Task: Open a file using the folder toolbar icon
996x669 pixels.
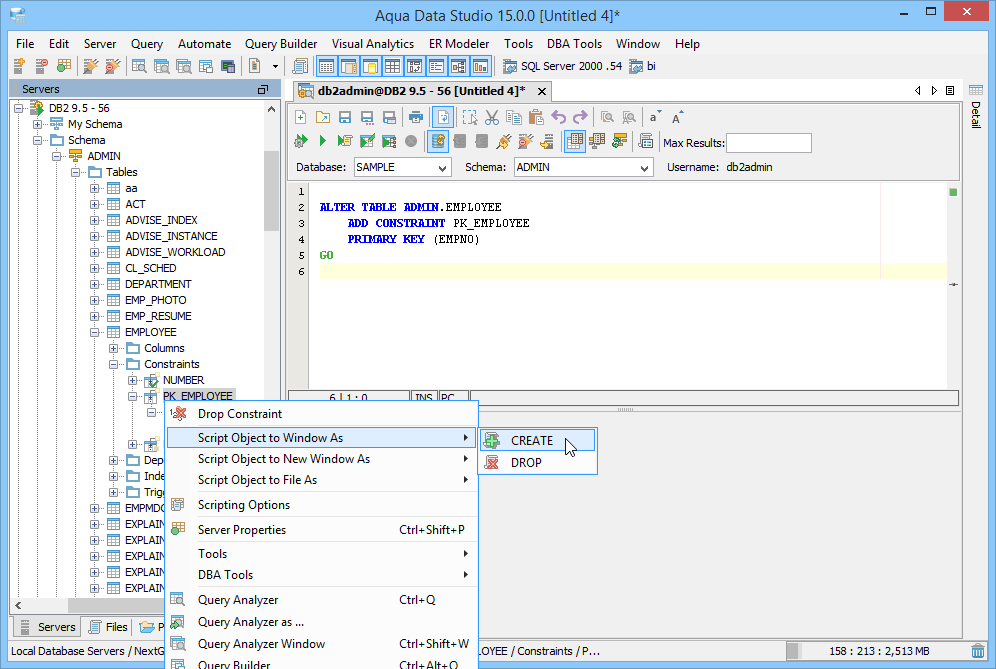Action: click(x=322, y=117)
